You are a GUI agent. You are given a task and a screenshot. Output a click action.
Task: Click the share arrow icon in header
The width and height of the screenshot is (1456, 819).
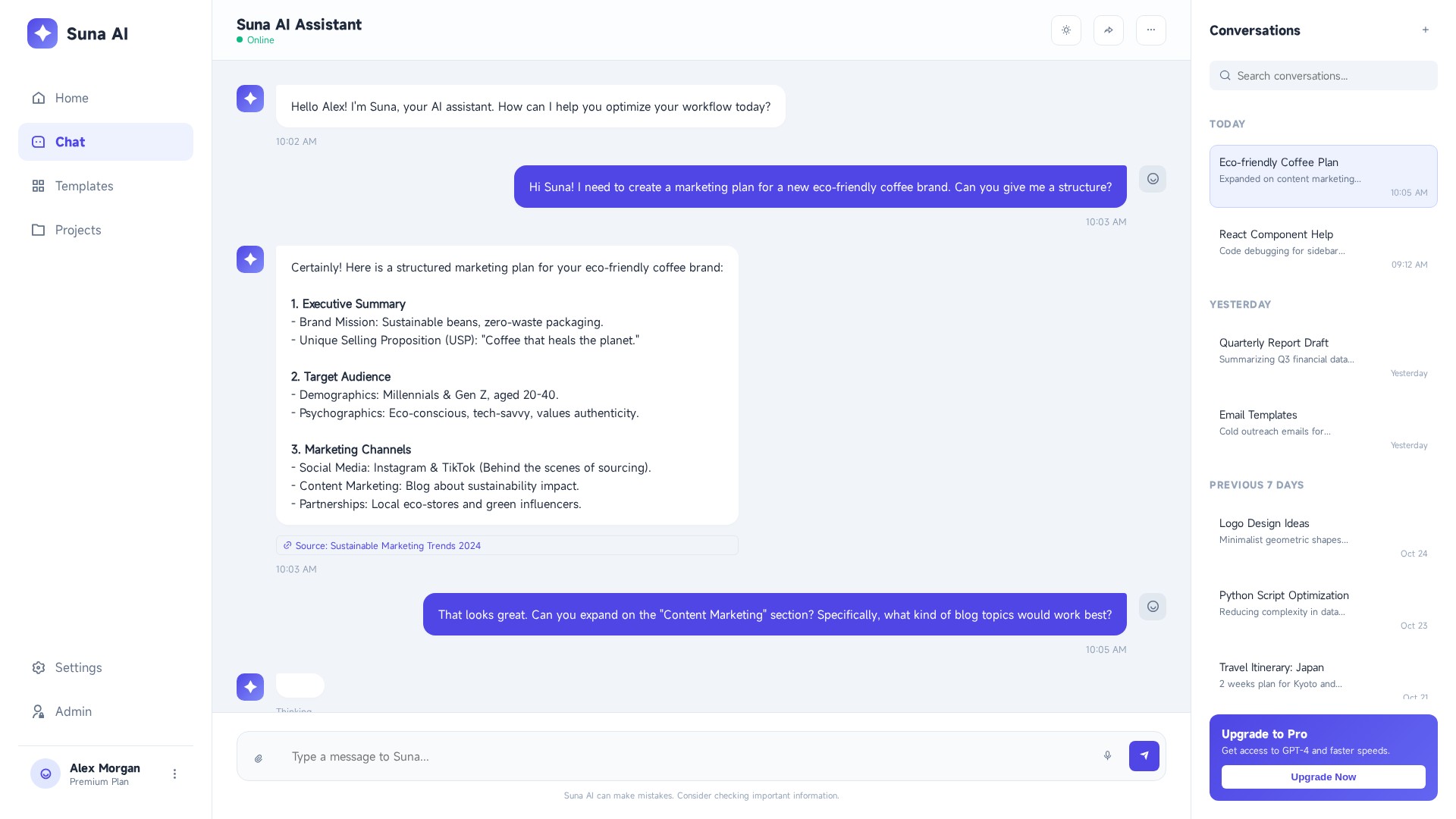coord(1108,30)
